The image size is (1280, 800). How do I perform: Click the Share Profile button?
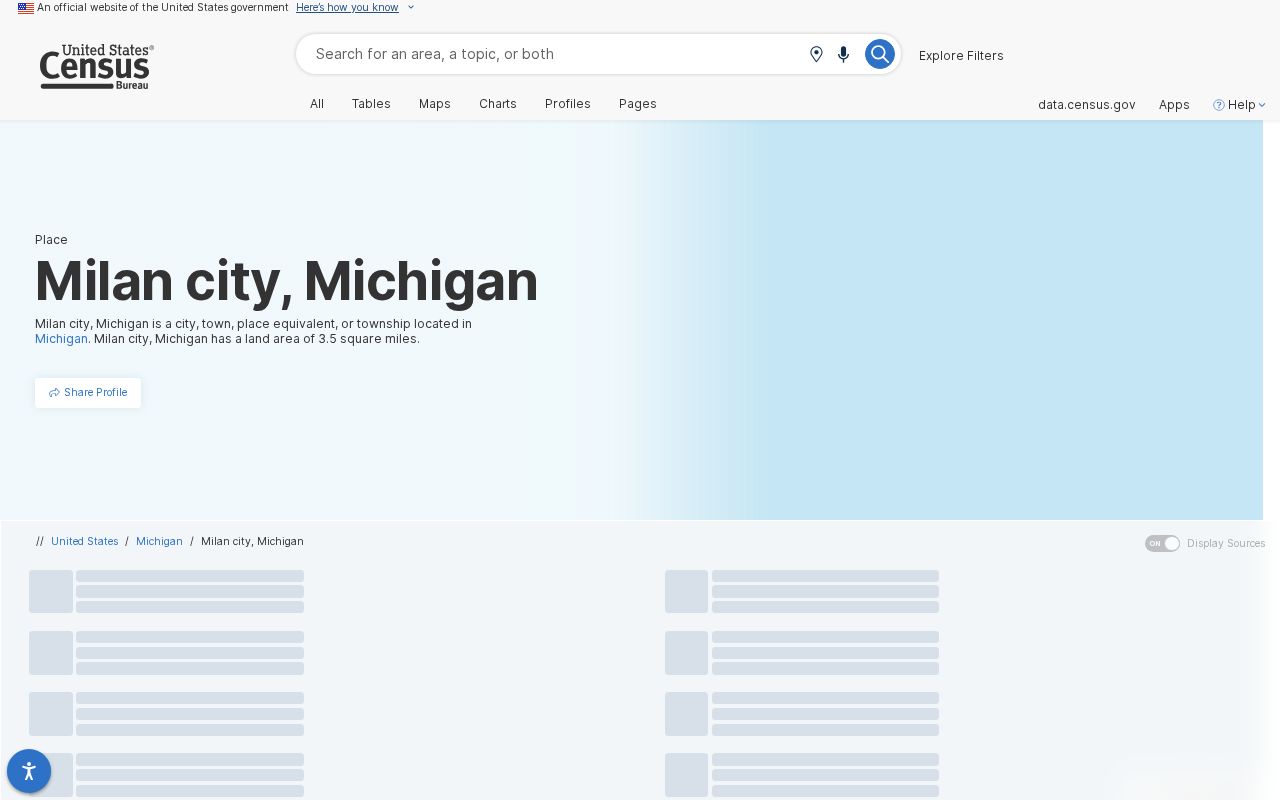pyautogui.click(x=88, y=393)
